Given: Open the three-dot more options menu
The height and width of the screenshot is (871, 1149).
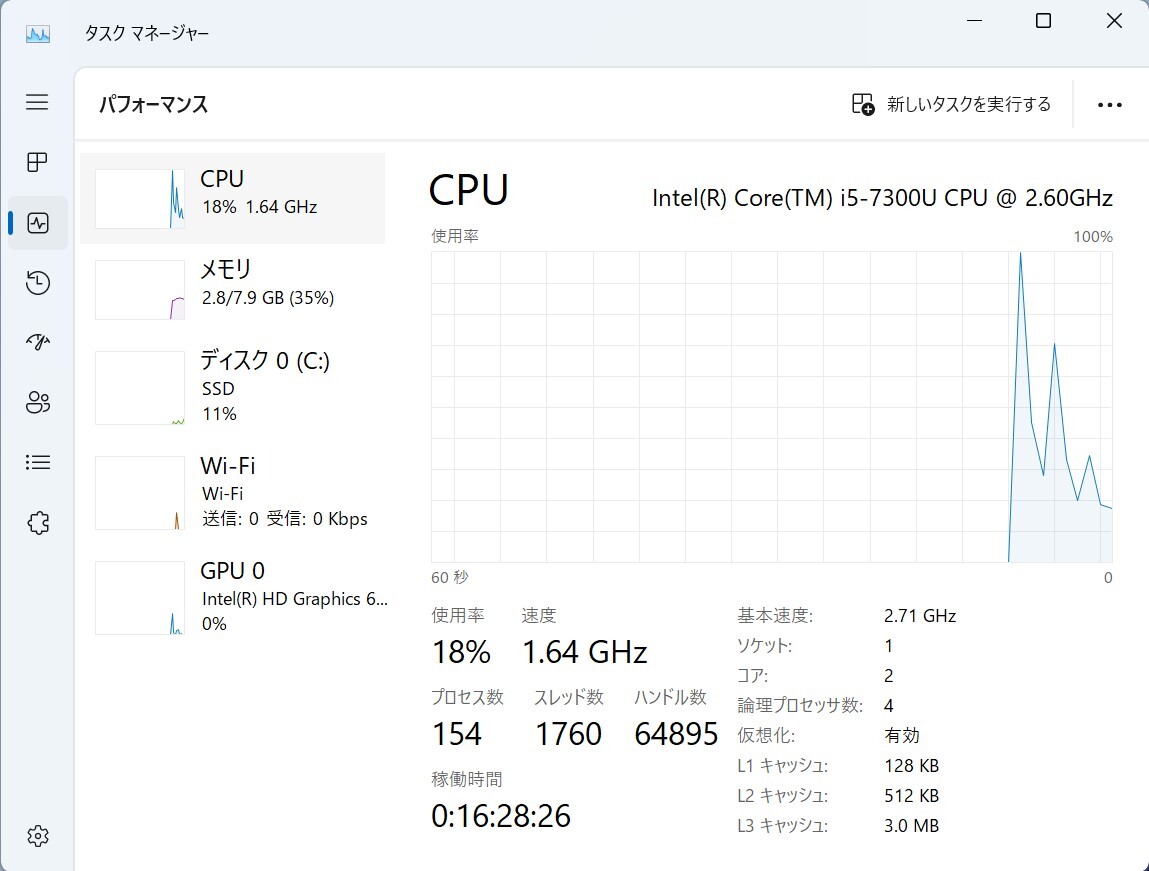Looking at the screenshot, I should coord(1109,105).
